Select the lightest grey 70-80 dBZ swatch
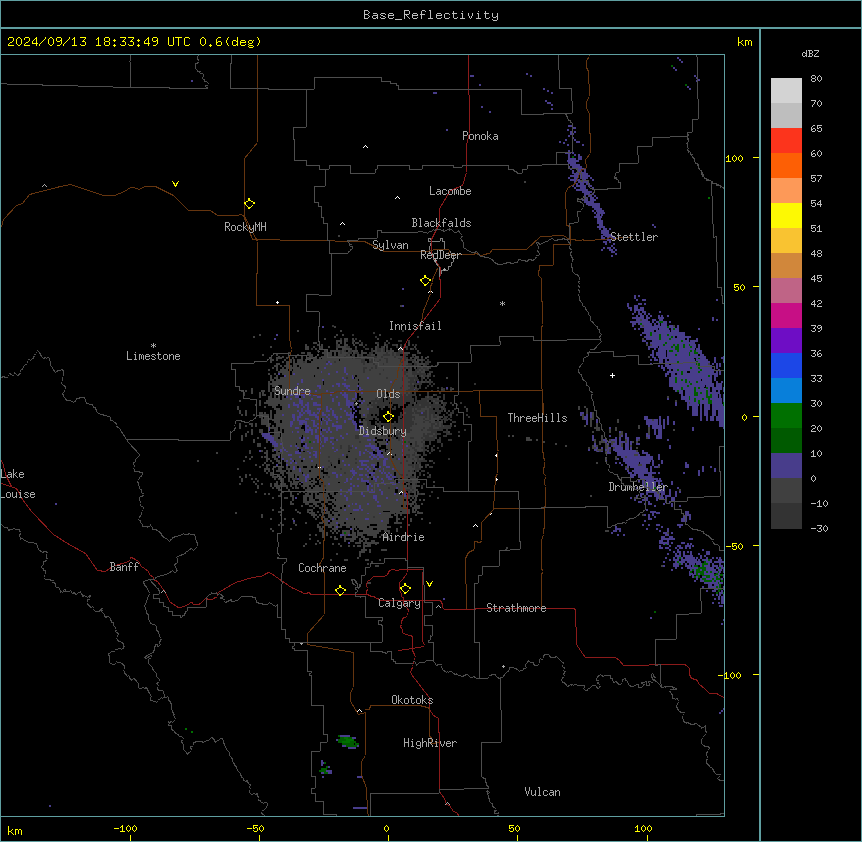This screenshot has width=862, height=842. (x=786, y=91)
